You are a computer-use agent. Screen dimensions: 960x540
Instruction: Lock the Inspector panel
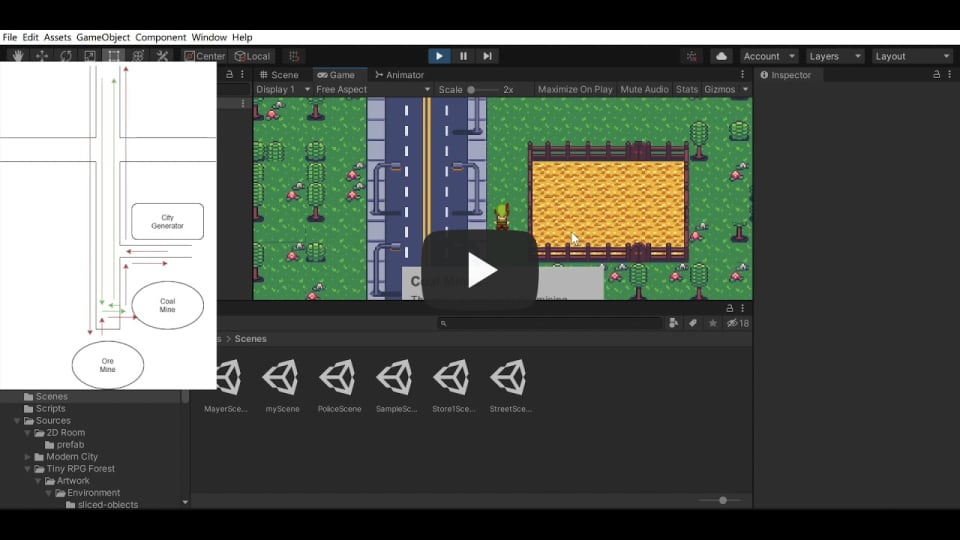(937, 74)
